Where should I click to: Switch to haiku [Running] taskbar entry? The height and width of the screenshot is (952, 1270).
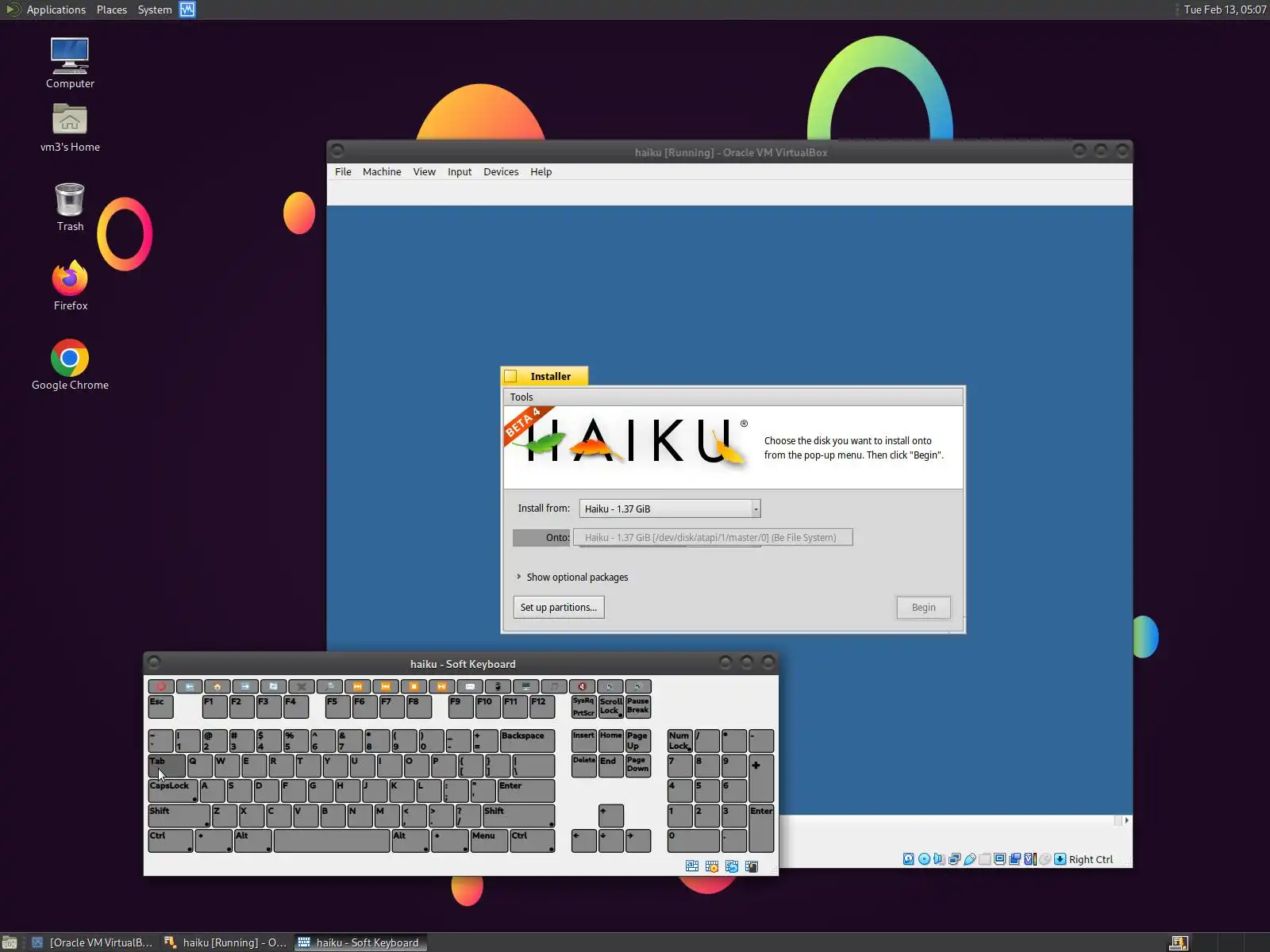[x=225, y=942]
